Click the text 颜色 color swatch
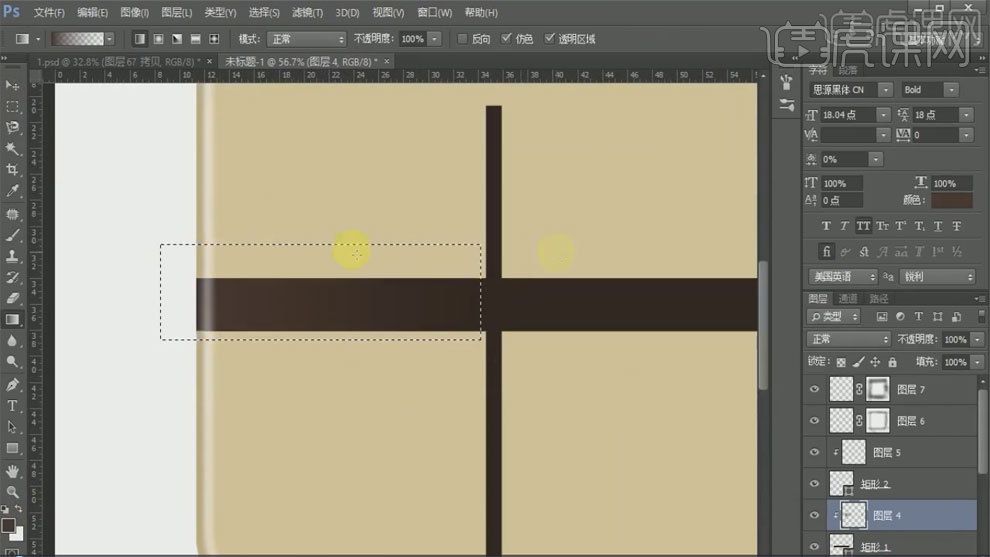This screenshot has width=990, height=557. pyautogui.click(x=950, y=201)
